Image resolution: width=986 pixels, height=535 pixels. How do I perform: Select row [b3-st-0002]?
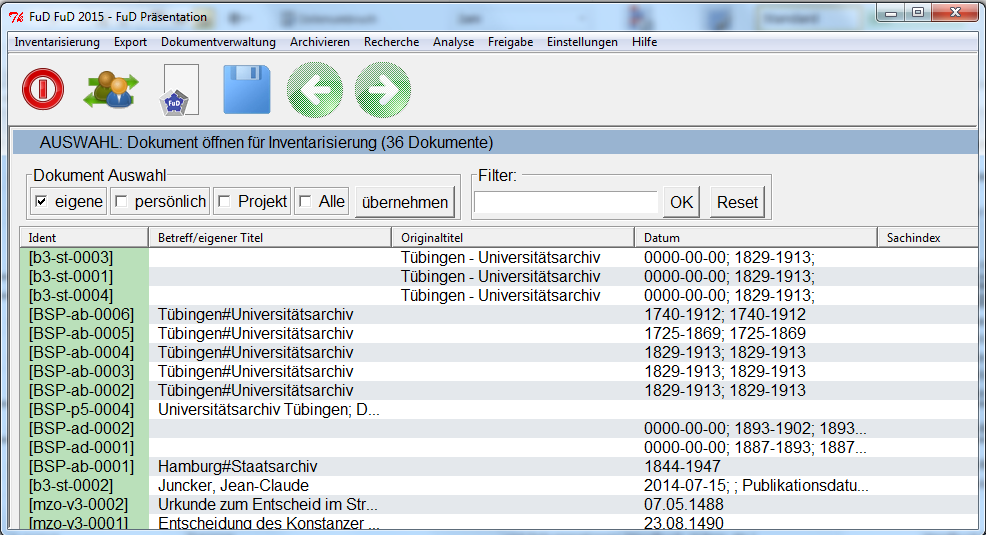pyautogui.click(x=499, y=485)
